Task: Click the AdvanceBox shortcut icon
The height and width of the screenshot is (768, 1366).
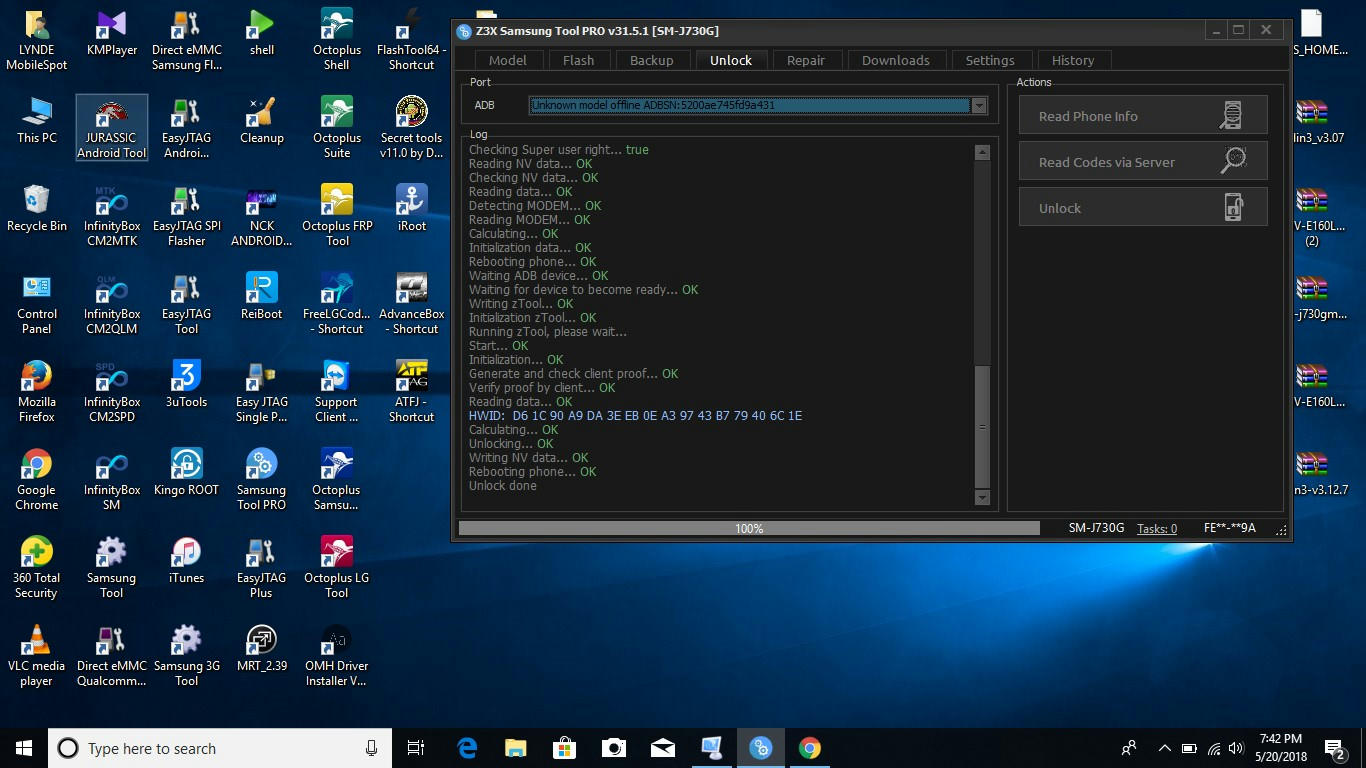Action: (x=412, y=304)
